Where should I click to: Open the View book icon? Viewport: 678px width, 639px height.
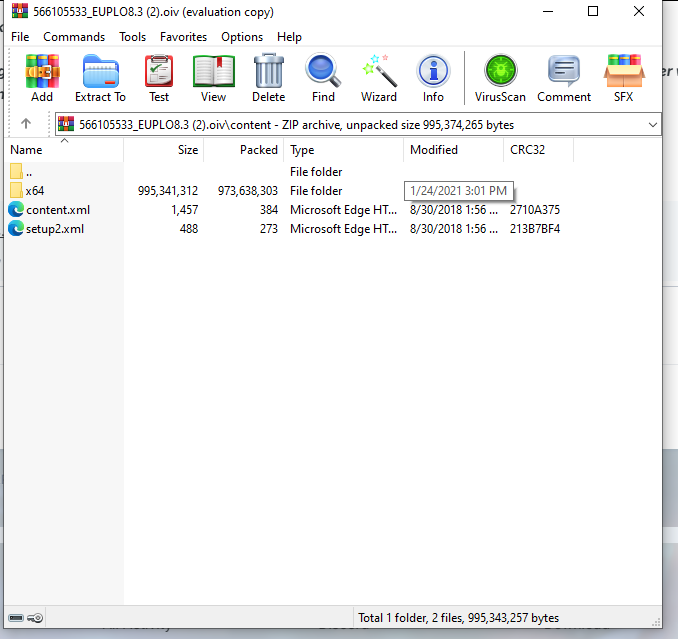pyautogui.click(x=213, y=71)
